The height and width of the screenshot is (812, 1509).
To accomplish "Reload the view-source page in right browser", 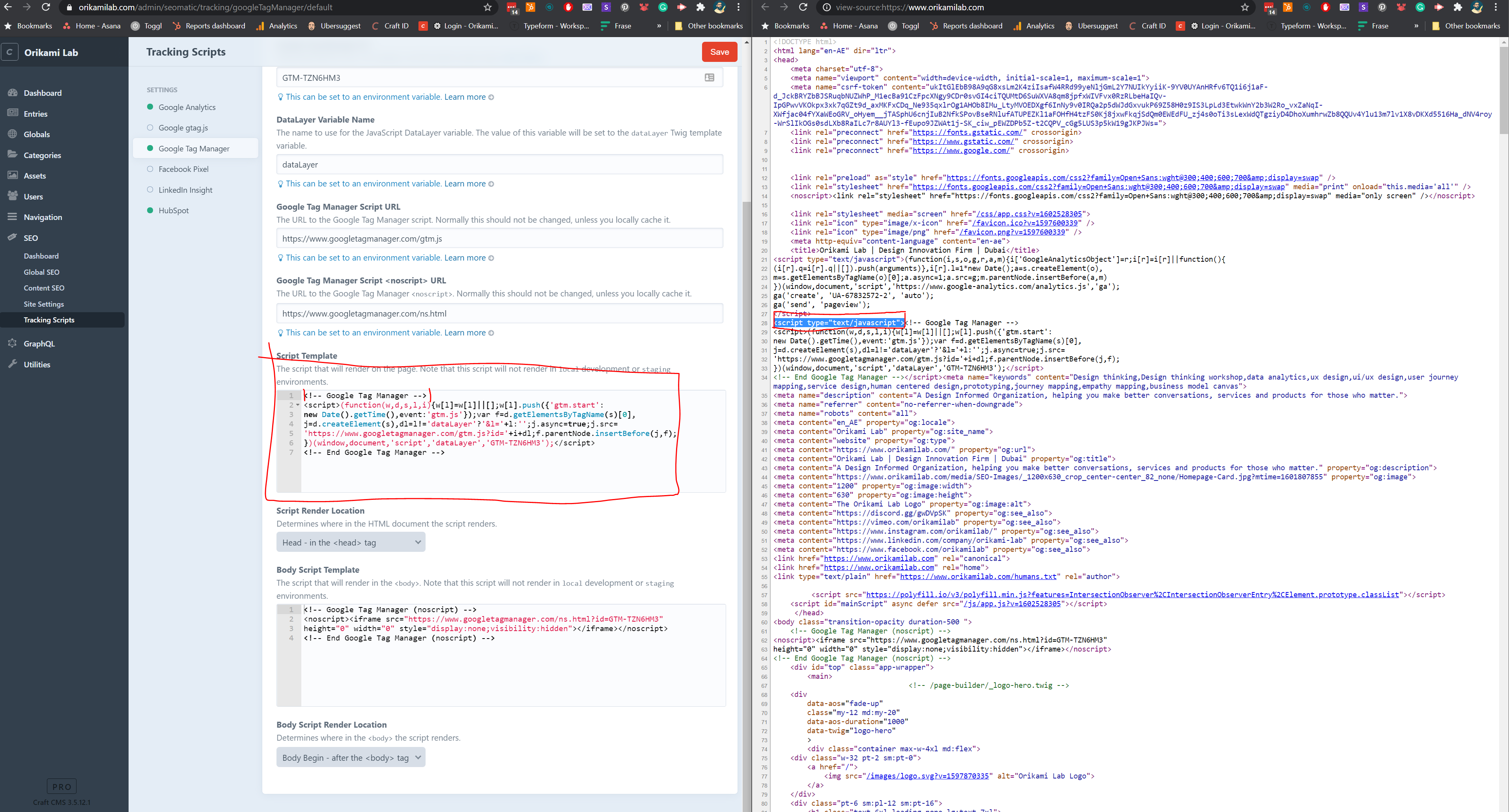I will 803,7.
